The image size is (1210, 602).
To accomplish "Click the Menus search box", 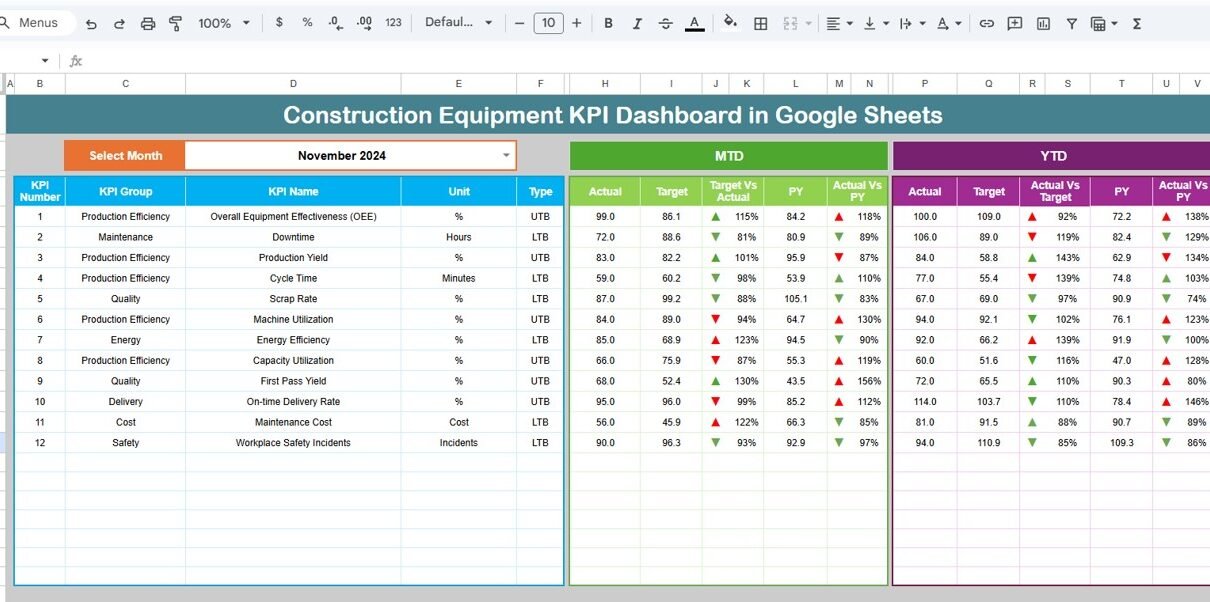I will click(38, 23).
